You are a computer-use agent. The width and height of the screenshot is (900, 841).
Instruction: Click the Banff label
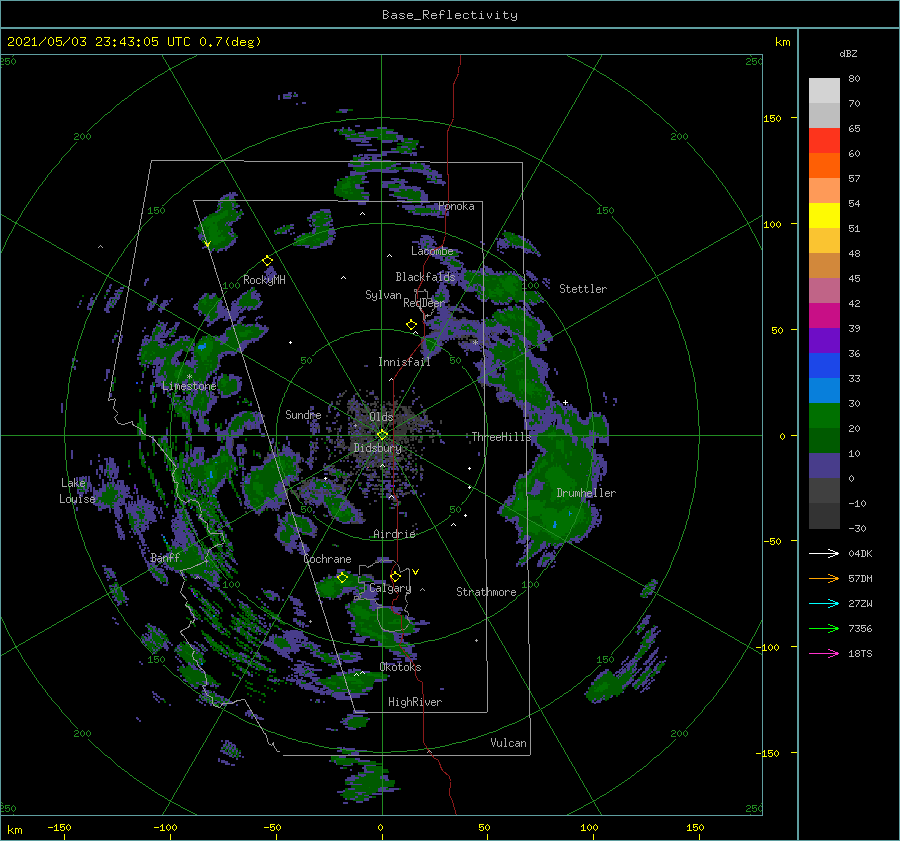click(165, 558)
